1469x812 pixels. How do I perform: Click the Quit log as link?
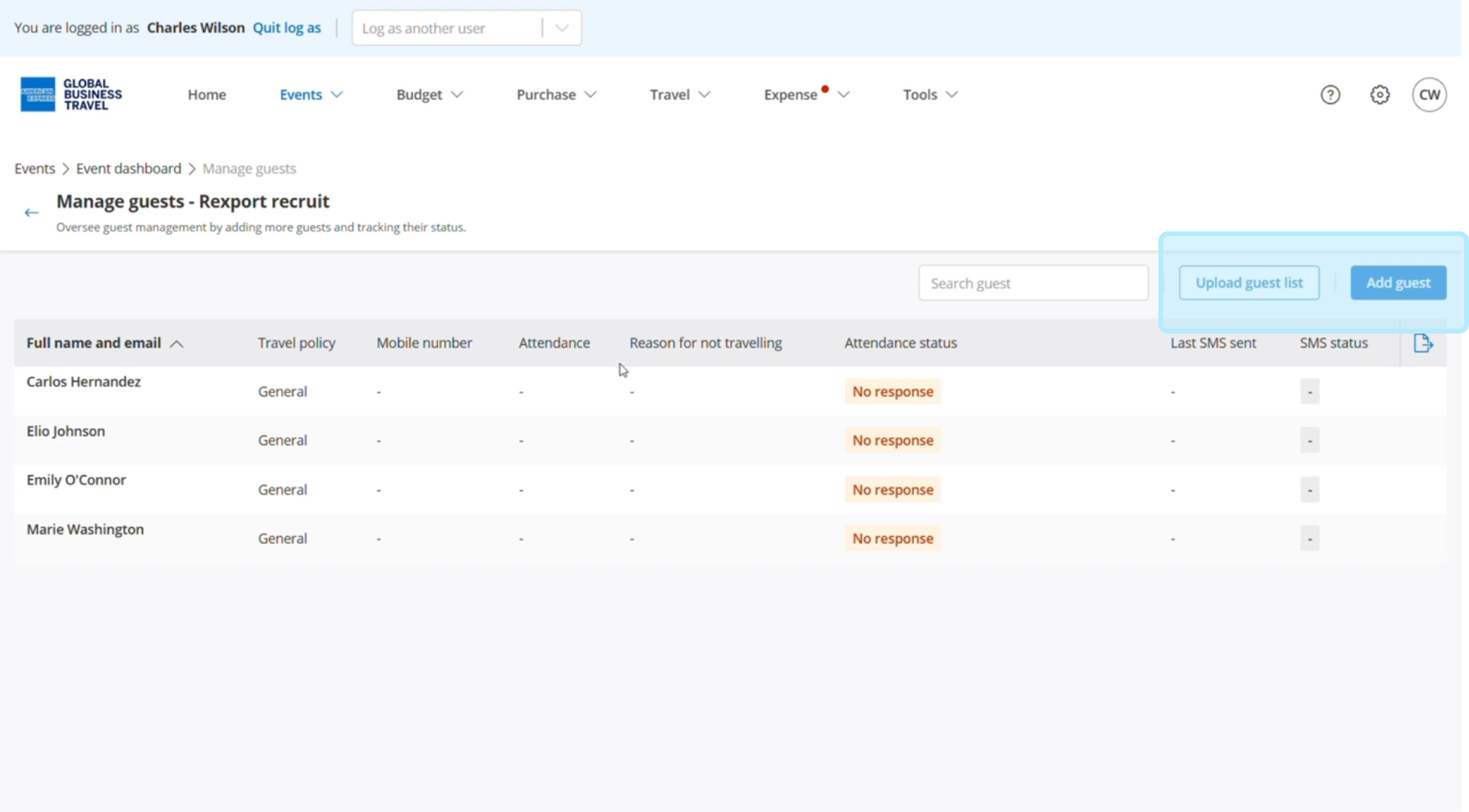point(286,28)
